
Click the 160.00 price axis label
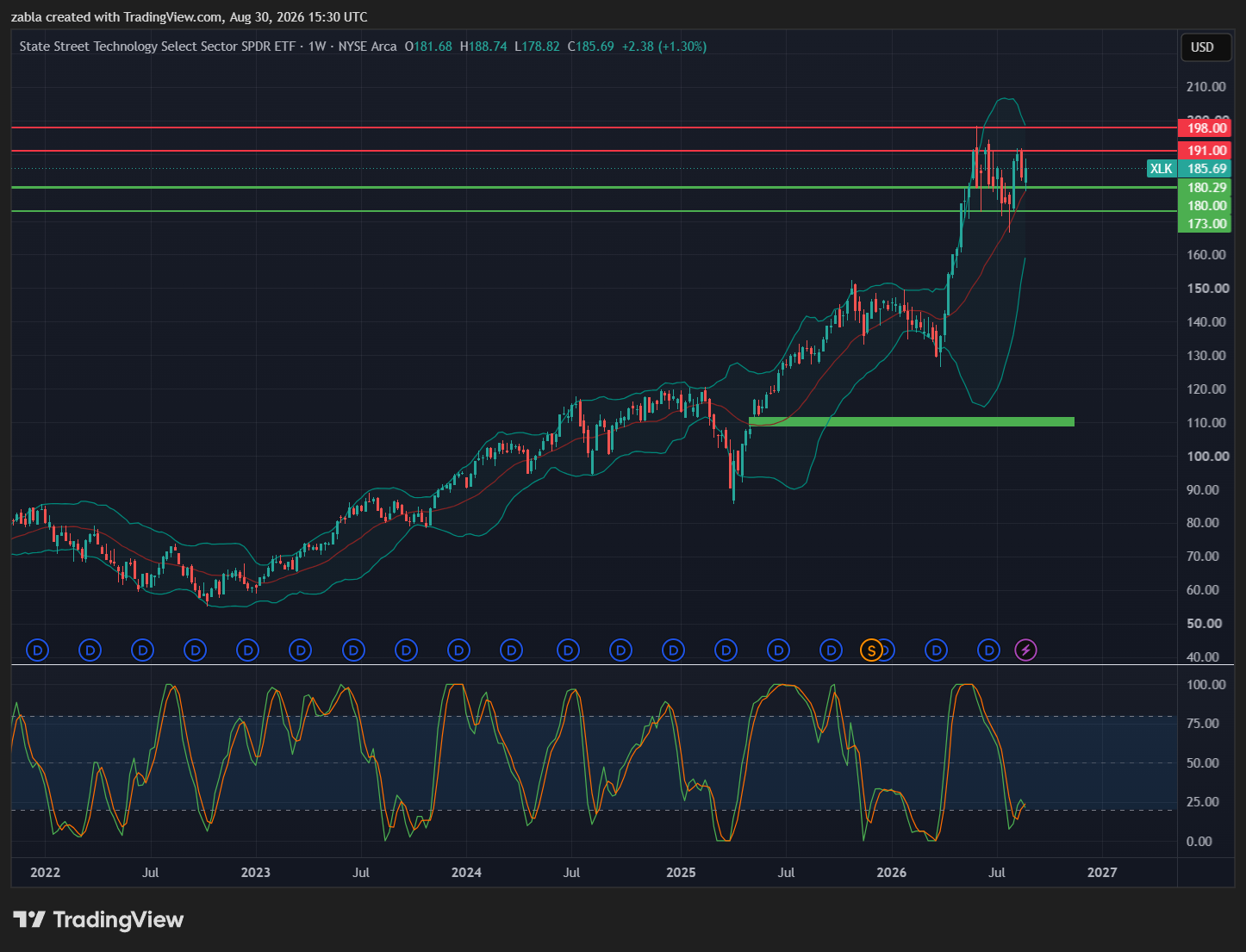coord(1206,255)
